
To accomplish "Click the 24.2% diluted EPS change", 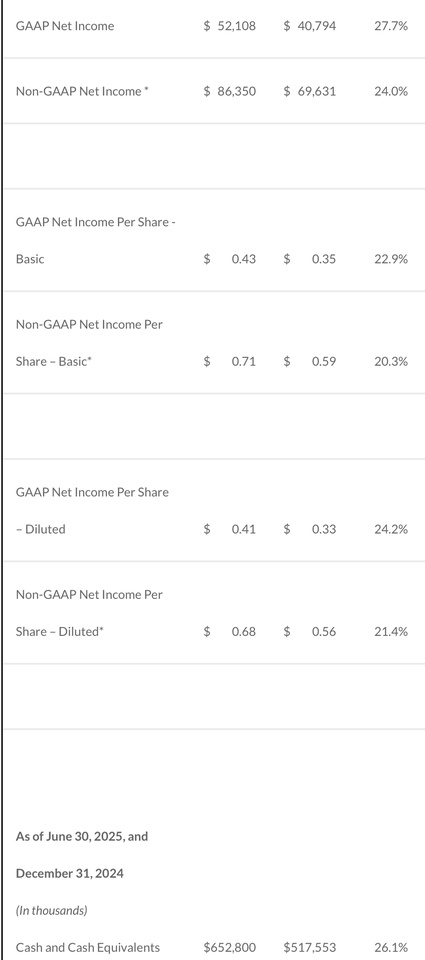I will tap(391, 529).
